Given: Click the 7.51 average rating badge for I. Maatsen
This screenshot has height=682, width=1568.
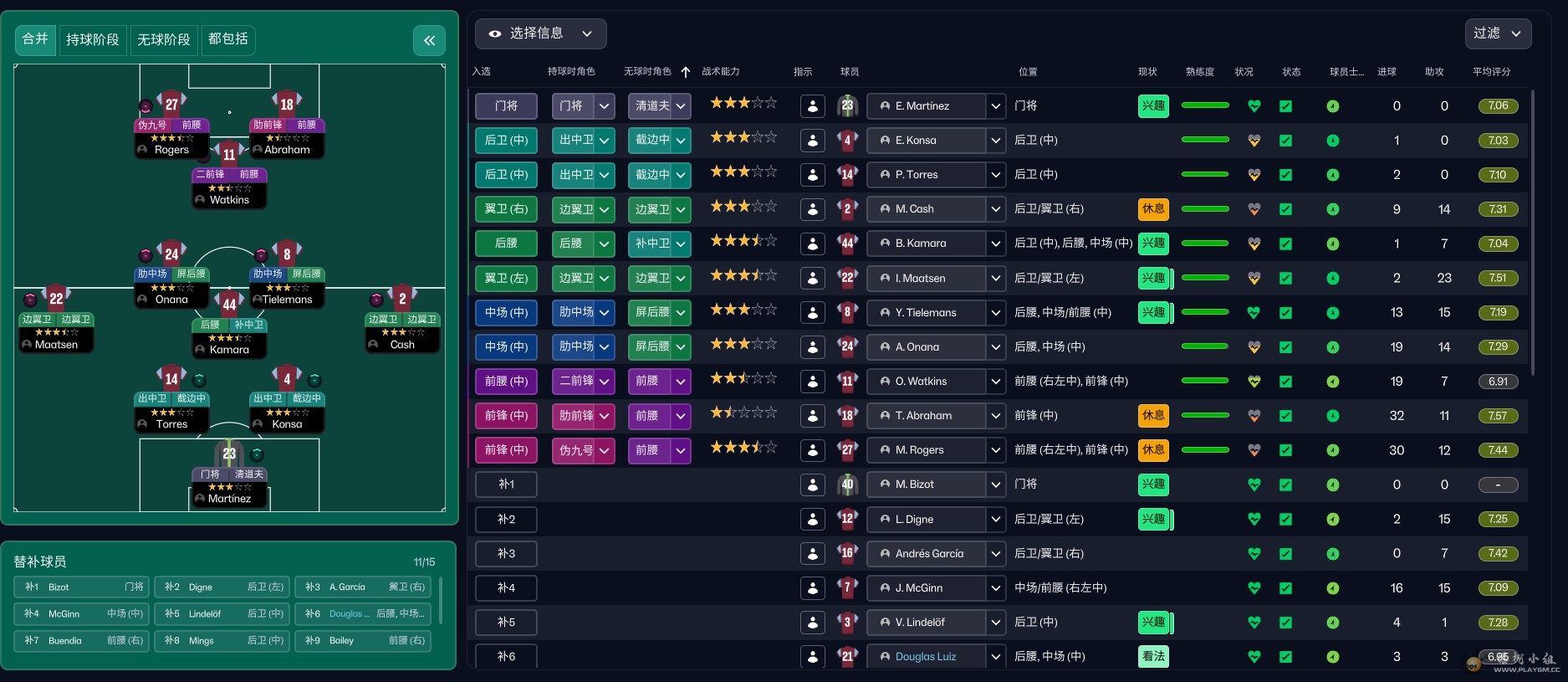Looking at the screenshot, I should tap(1498, 278).
